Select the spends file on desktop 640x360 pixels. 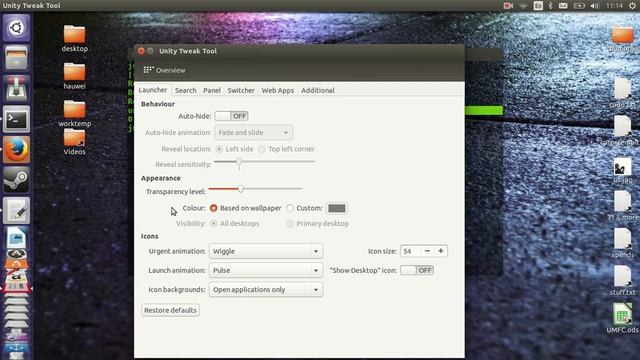(622, 244)
